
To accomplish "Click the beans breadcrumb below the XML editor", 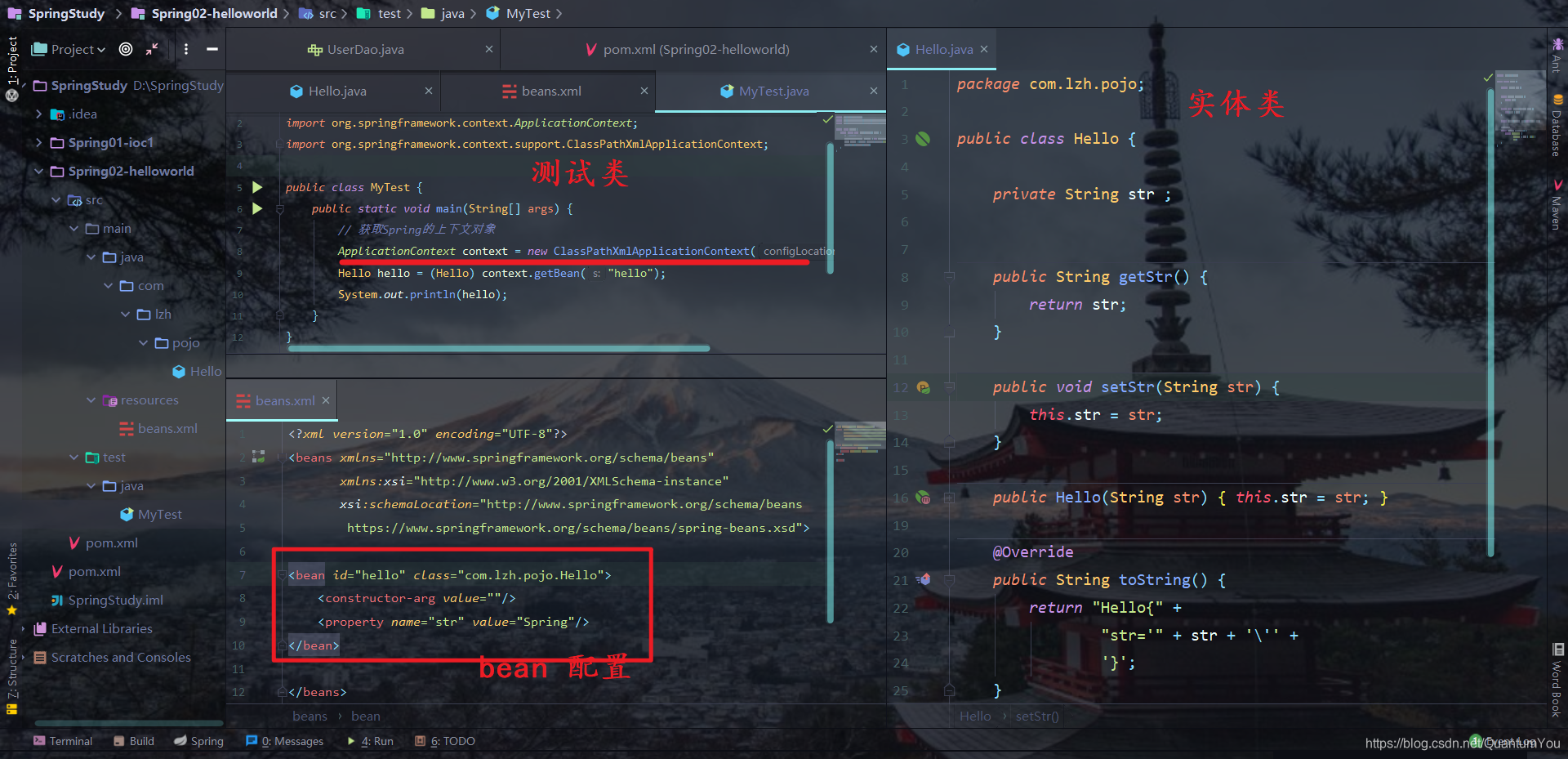I will [309, 716].
